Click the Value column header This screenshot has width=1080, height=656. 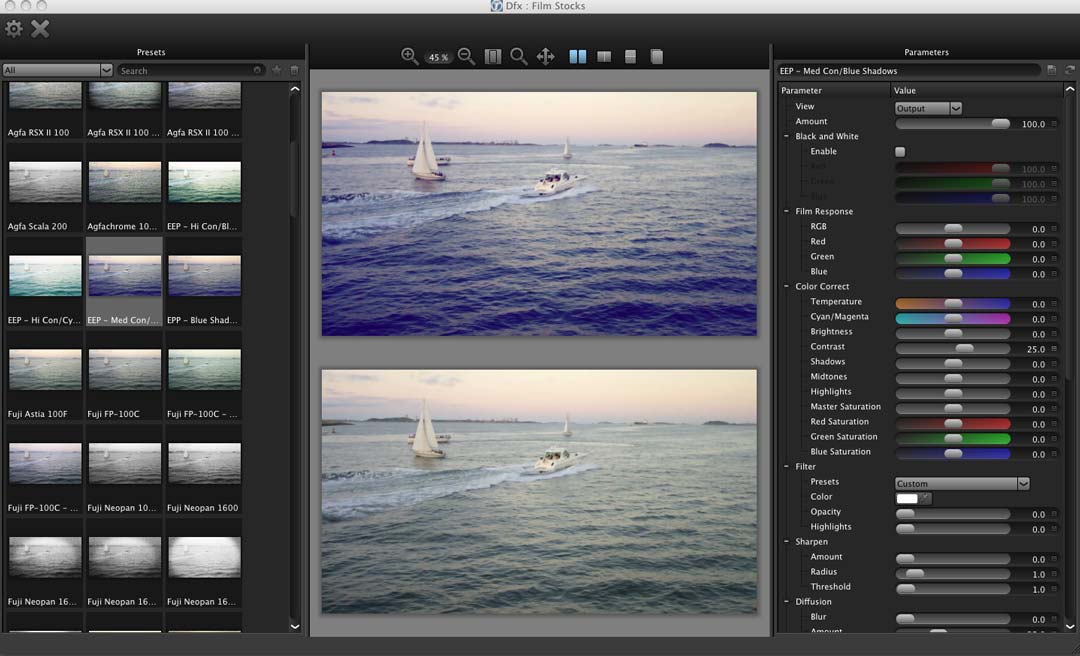click(977, 90)
